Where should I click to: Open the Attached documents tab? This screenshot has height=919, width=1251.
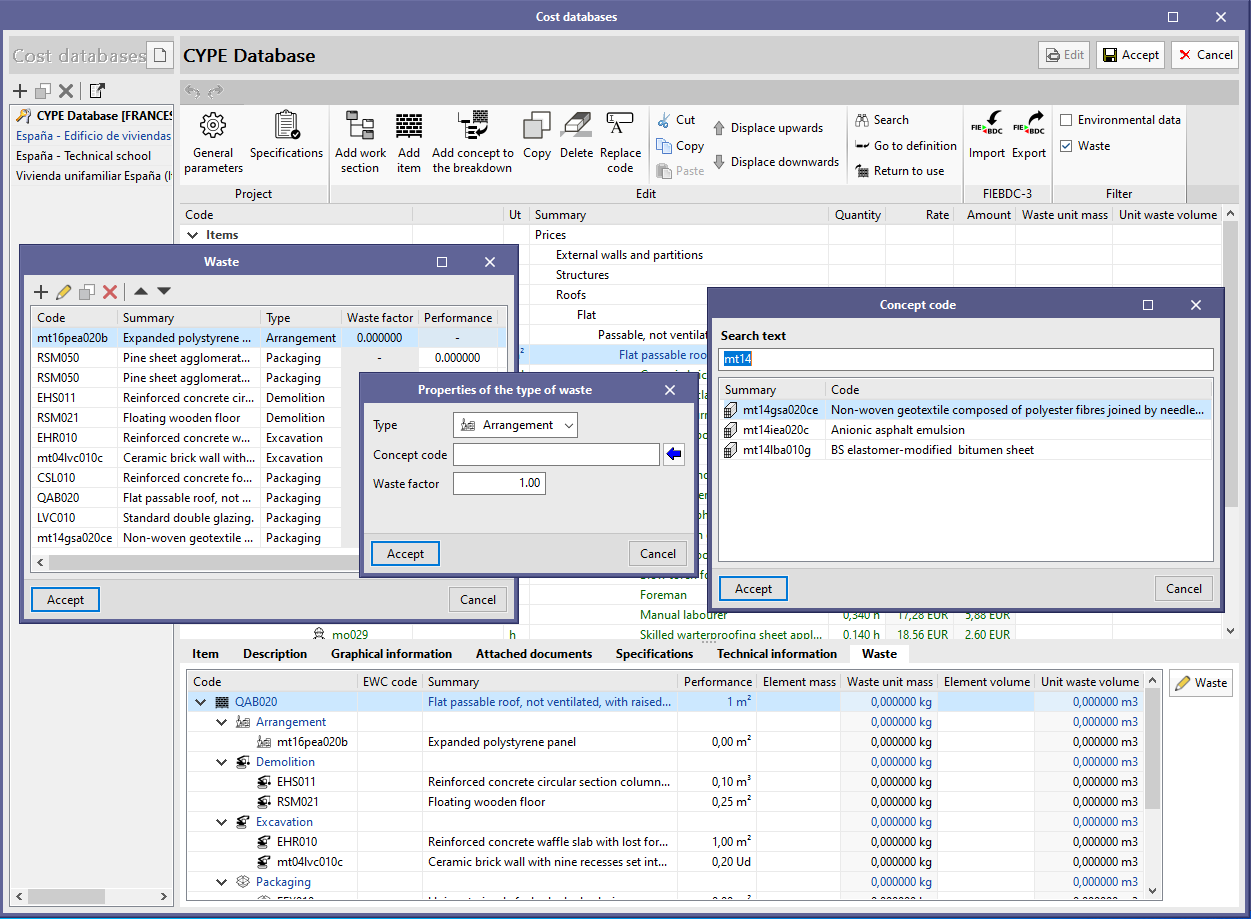pos(534,654)
